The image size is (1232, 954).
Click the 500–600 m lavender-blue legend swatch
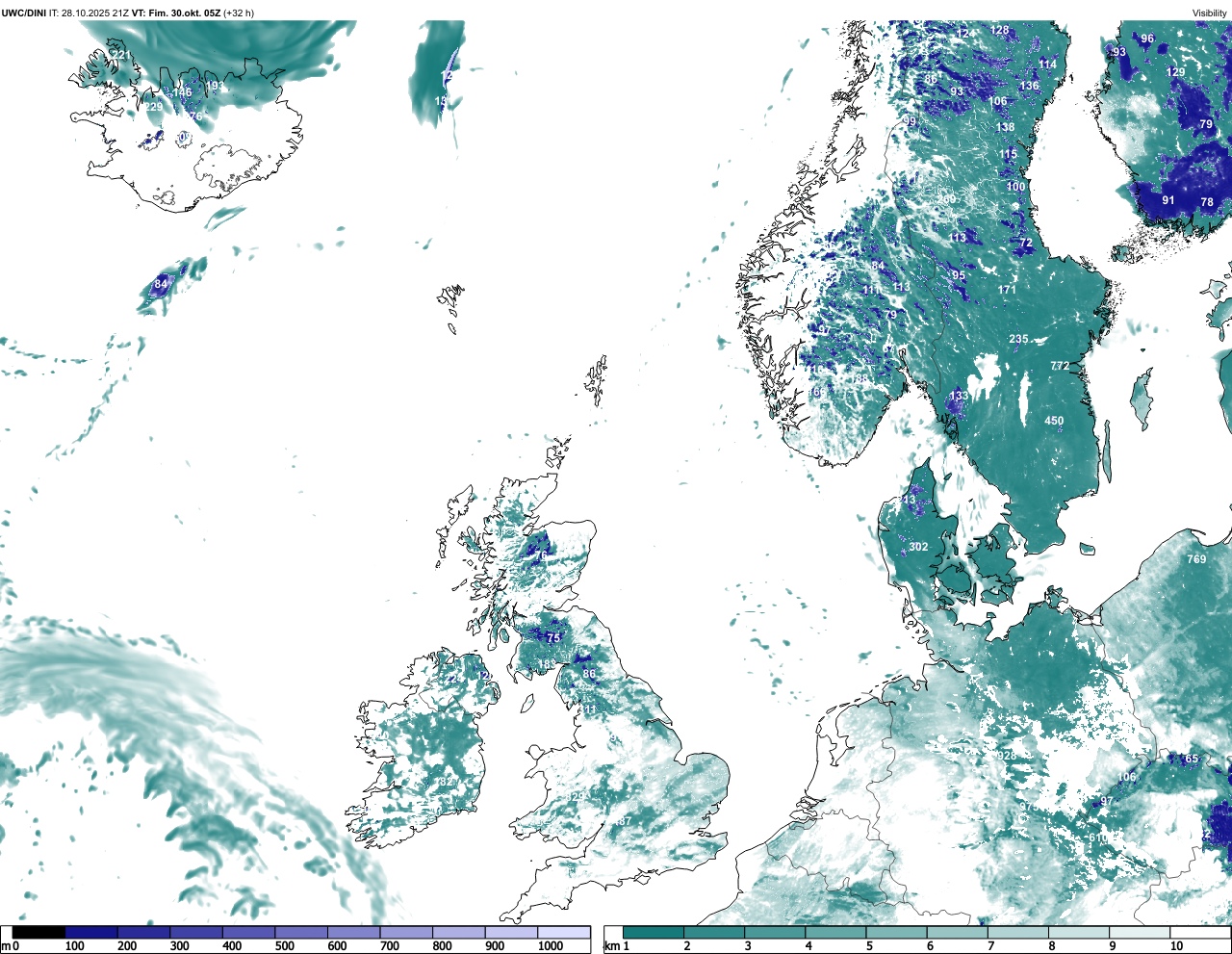[301, 932]
